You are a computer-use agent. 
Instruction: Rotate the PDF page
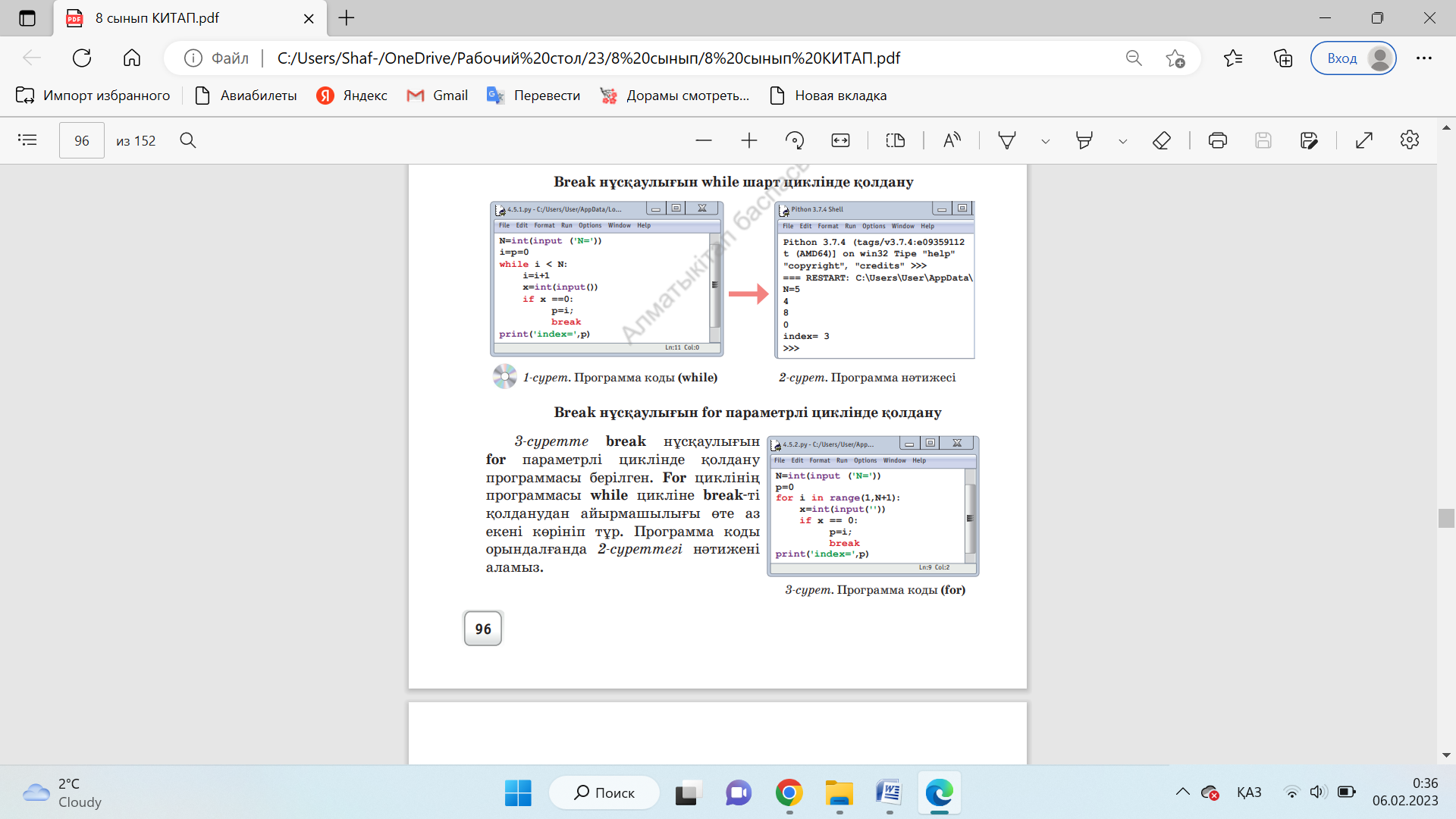tap(795, 140)
